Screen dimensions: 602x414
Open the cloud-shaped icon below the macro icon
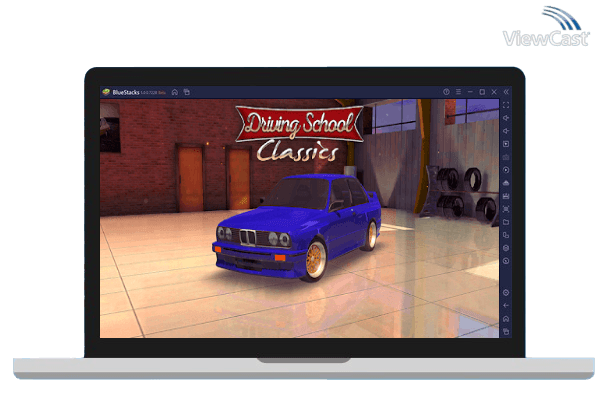pyautogui.click(x=506, y=183)
